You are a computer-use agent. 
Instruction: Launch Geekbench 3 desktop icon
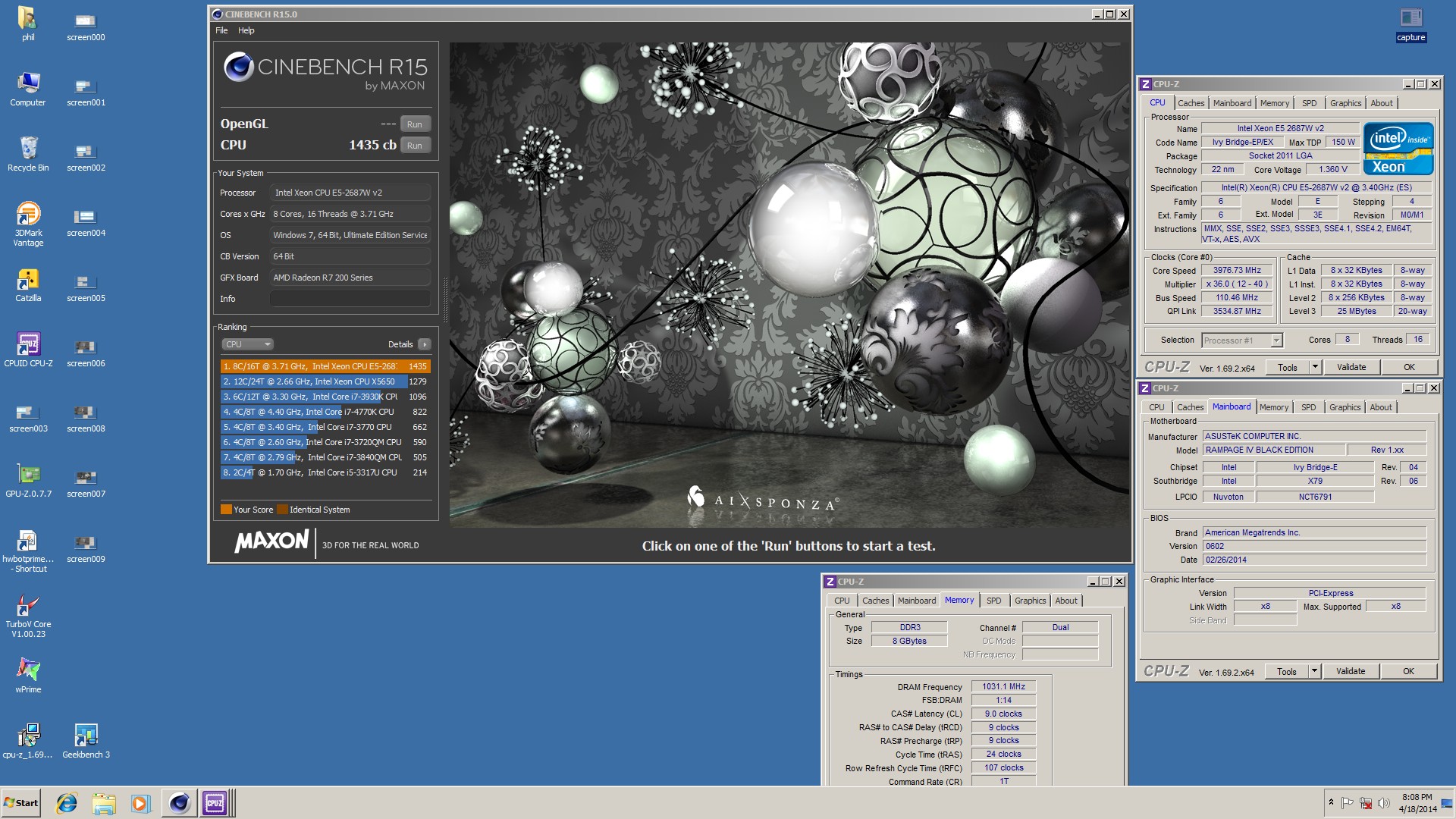coord(86,741)
